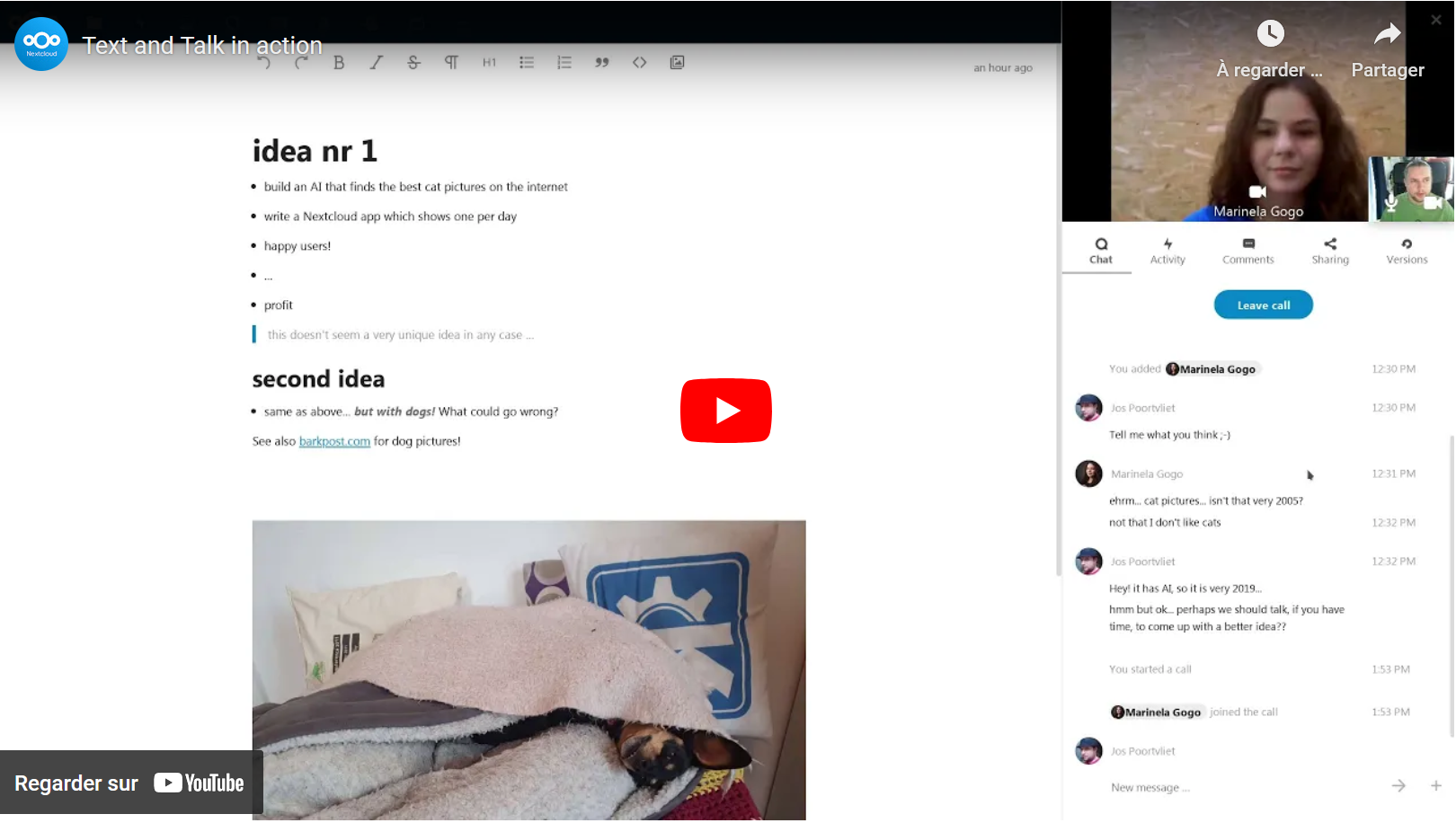Insert a blockquote

tap(602, 63)
